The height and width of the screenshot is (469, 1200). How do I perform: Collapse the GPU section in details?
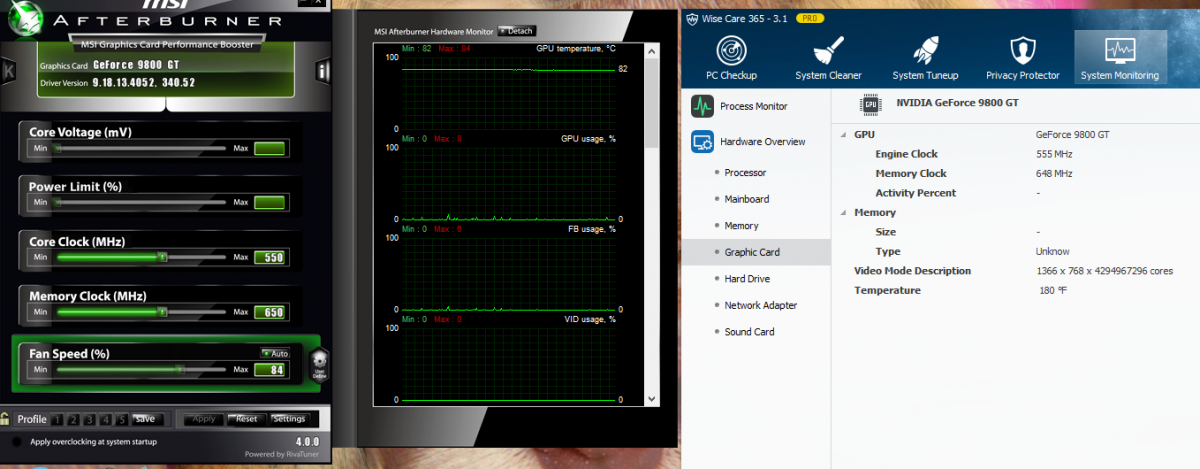pos(843,135)
